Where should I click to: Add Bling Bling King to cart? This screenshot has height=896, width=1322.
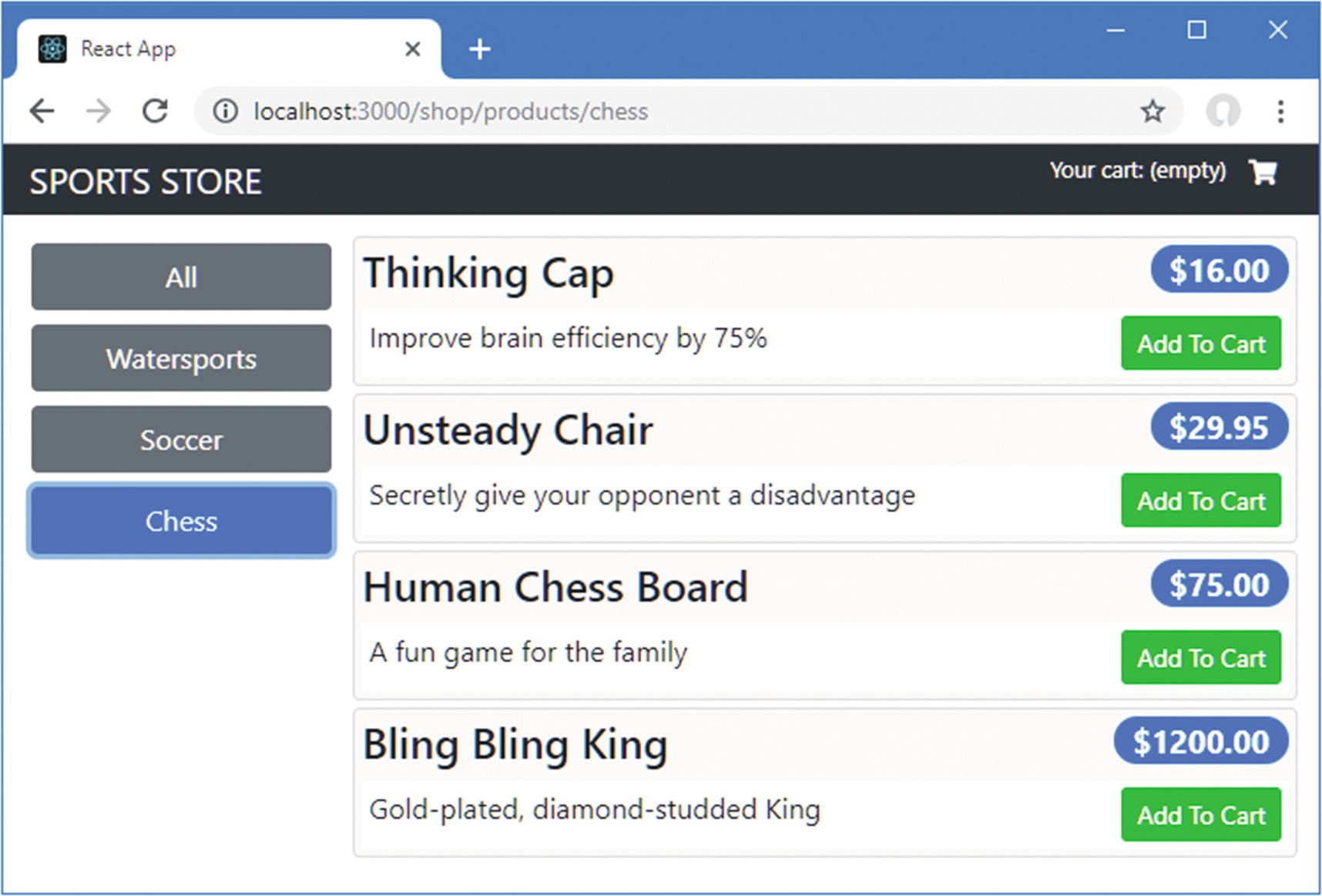(1201, 815)
